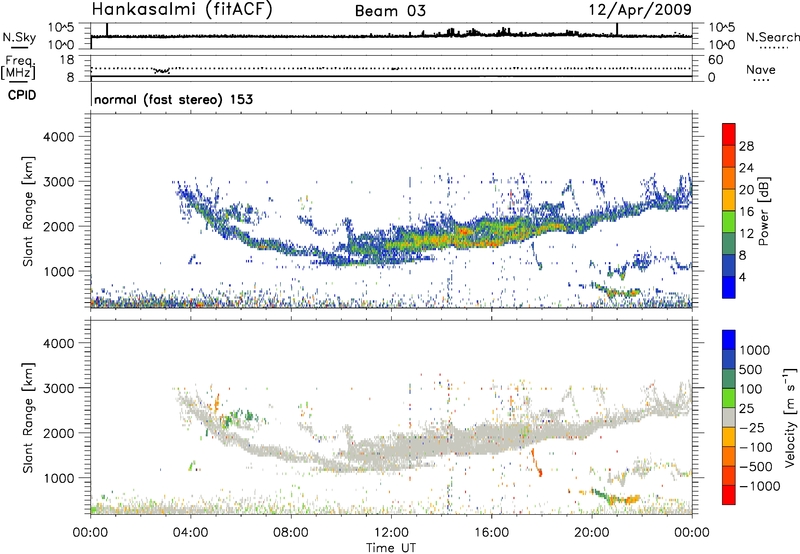The image size is (800, 554).
Task: Click the '-1000' value on the velocity color bar
Action: 760,486
